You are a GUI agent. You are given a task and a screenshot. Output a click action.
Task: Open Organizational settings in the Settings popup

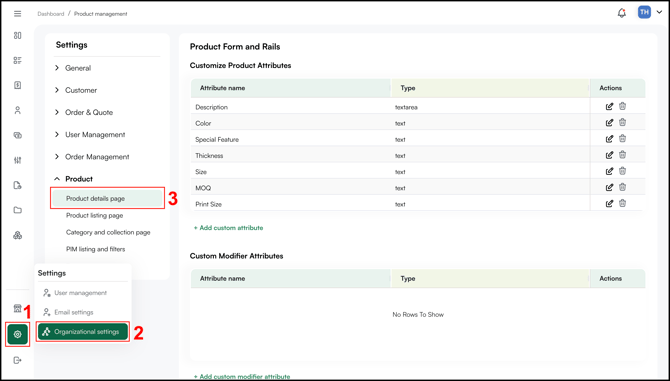tap(83, 332)
